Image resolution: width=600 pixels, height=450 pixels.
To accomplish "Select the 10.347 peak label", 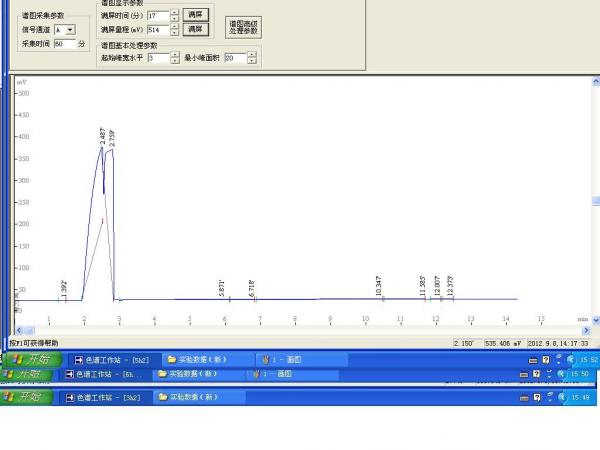I will point(379,286).
